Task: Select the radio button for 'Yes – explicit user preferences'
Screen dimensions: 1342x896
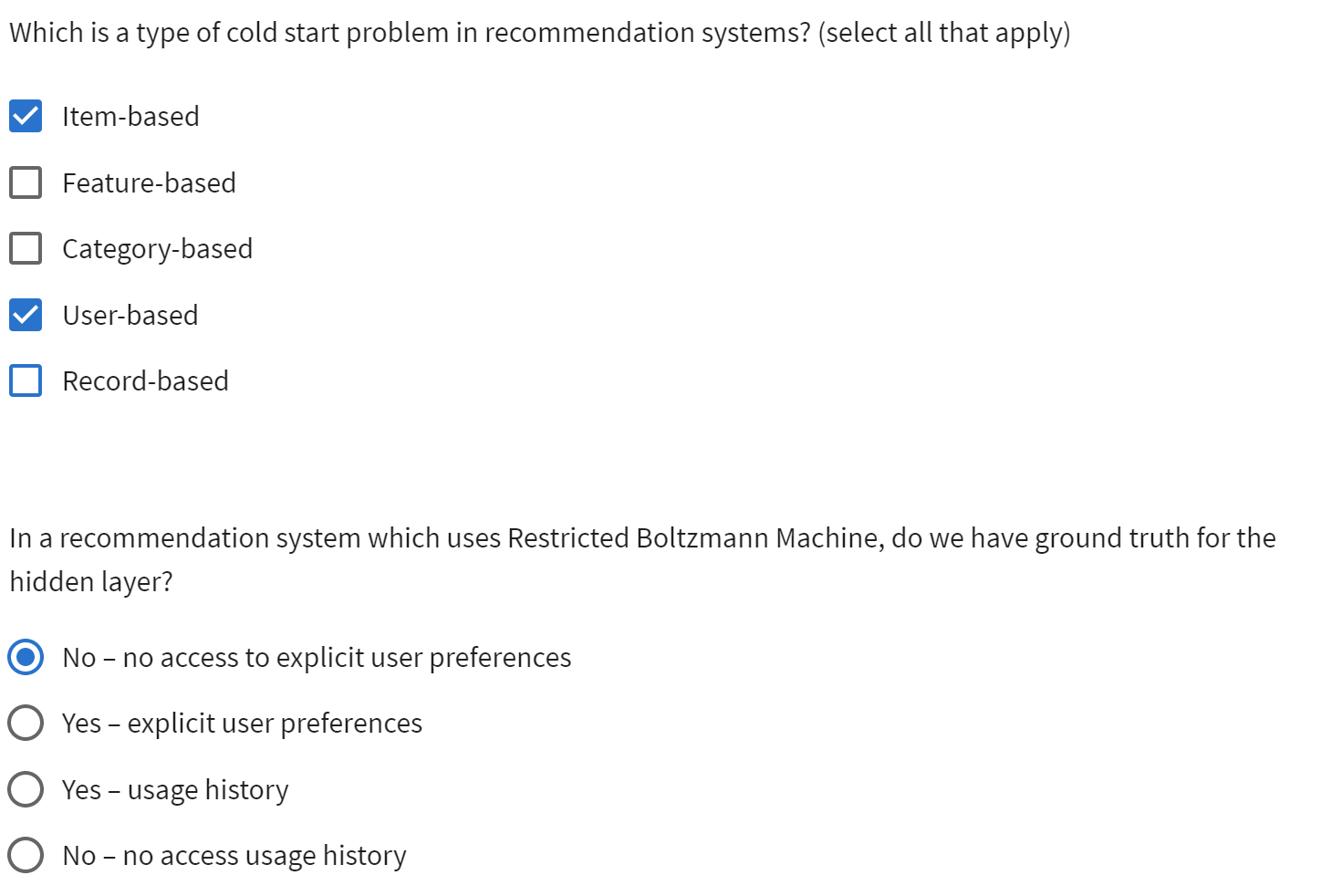Action: pos(25,723)
